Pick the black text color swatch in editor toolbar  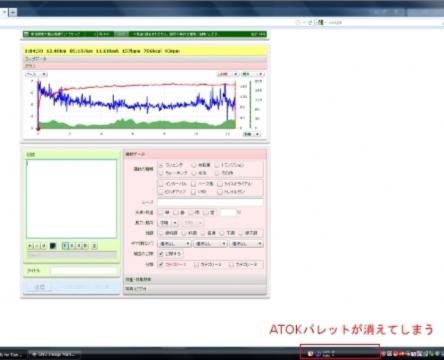[x=53, y=246]
